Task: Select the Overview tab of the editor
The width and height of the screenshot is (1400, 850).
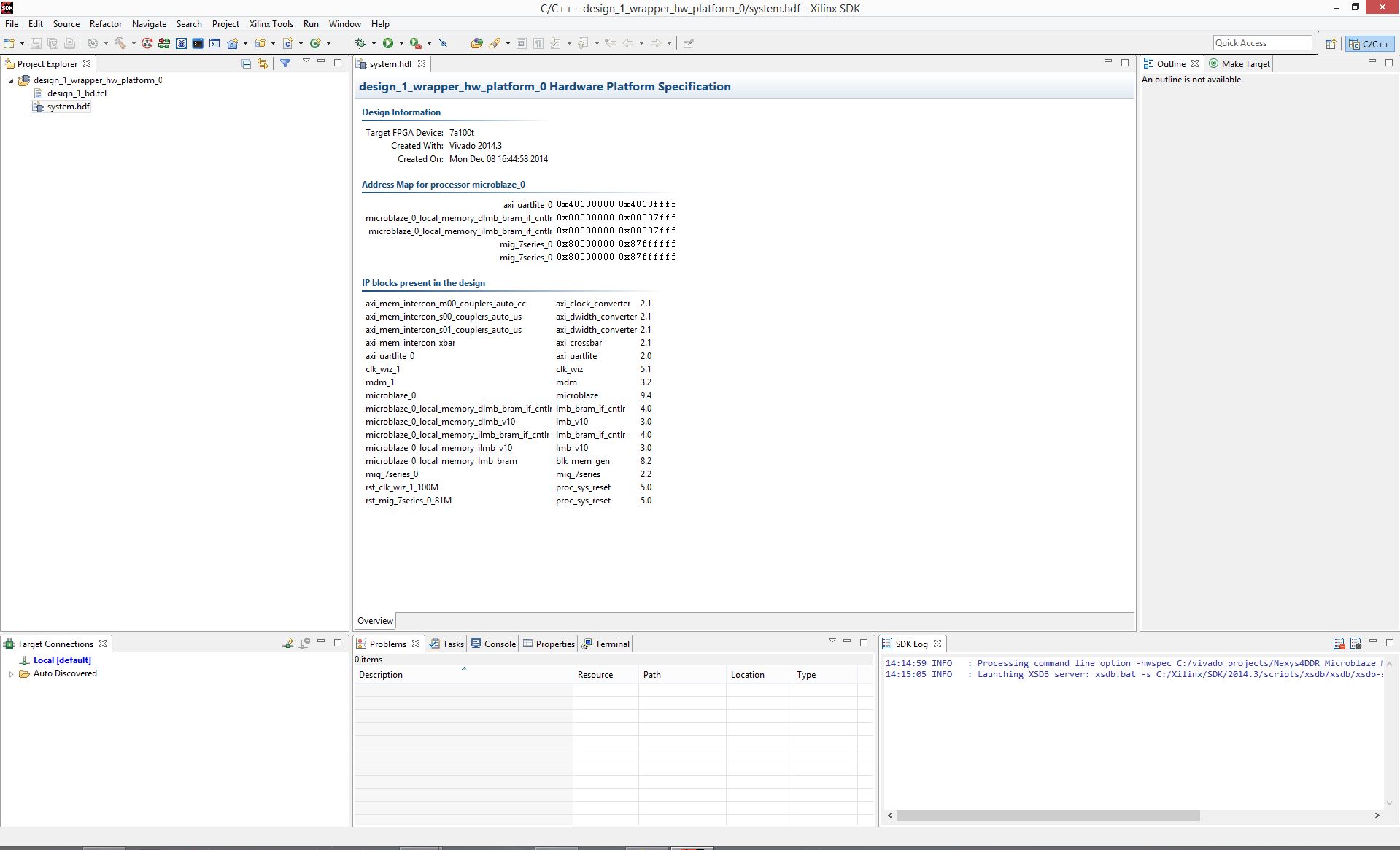Action: point(375,621)
